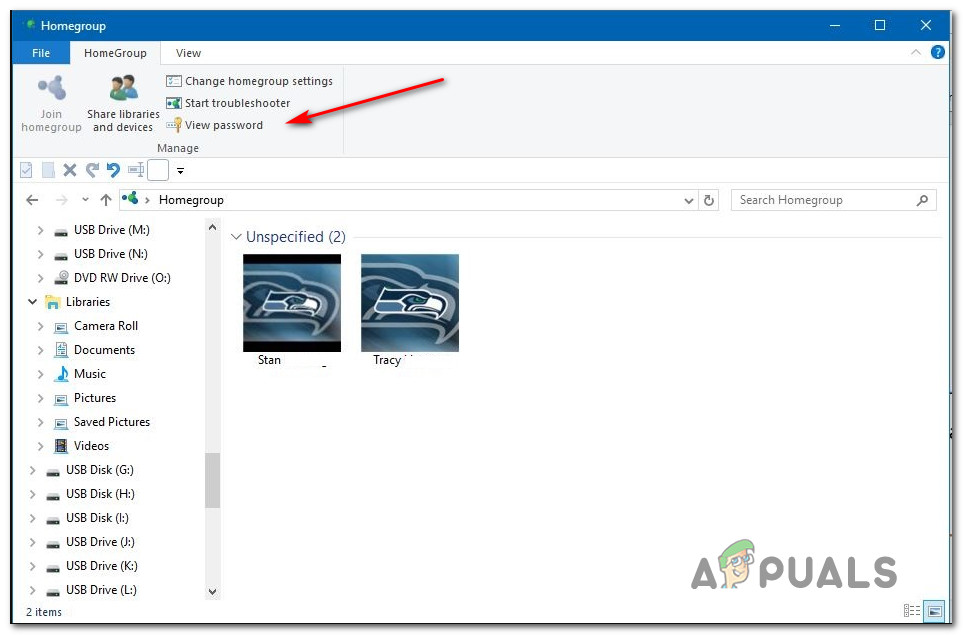Refresh the Homegroup view

pyautogui.click(x=709, y=200)
